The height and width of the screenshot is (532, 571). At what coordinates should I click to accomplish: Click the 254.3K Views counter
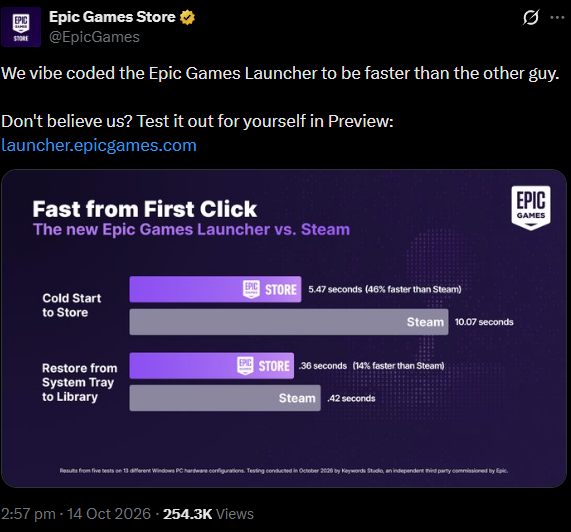click(x=208, y=514)
